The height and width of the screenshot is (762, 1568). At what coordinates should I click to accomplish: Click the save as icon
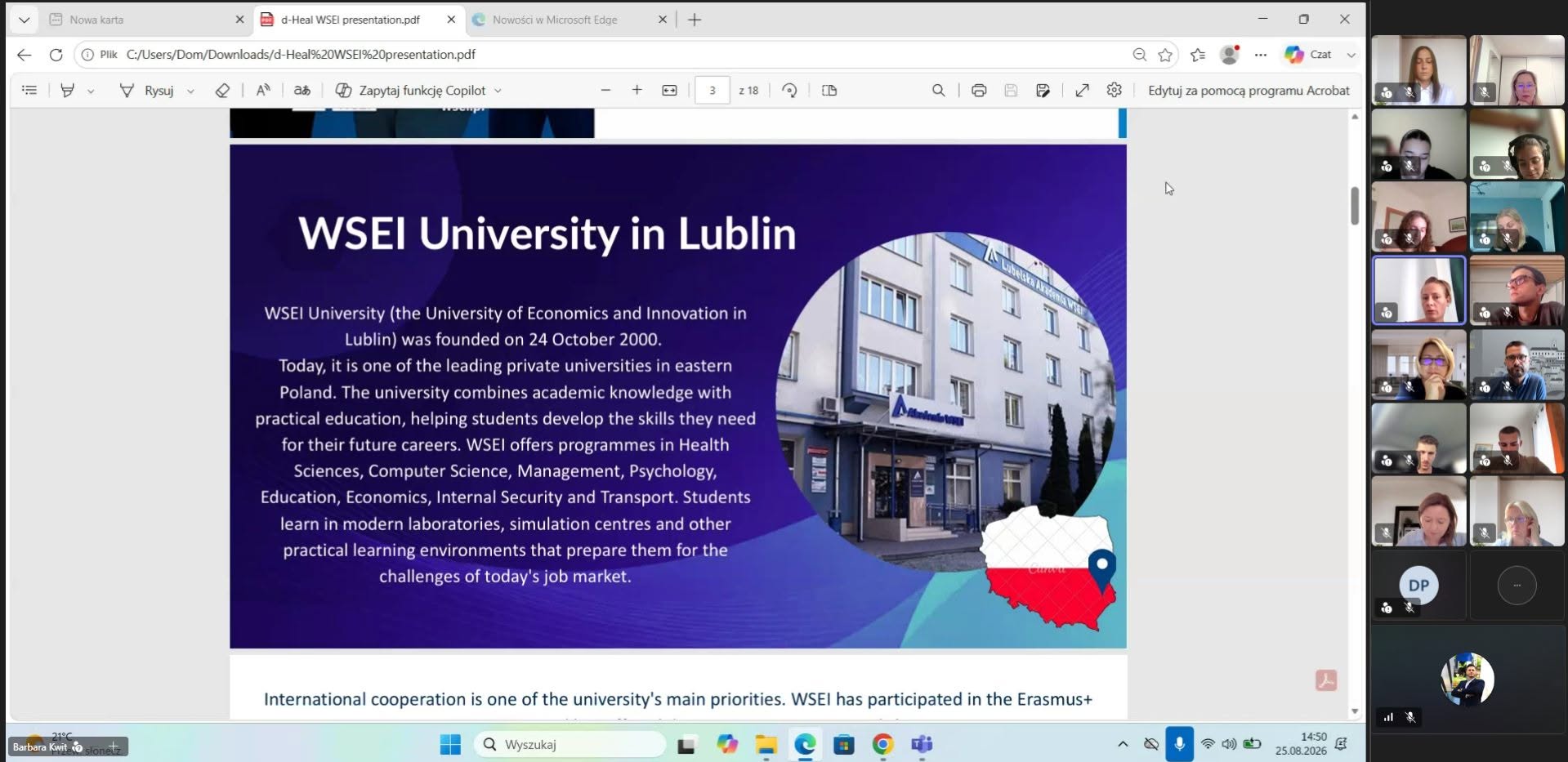click(1043, 91)
